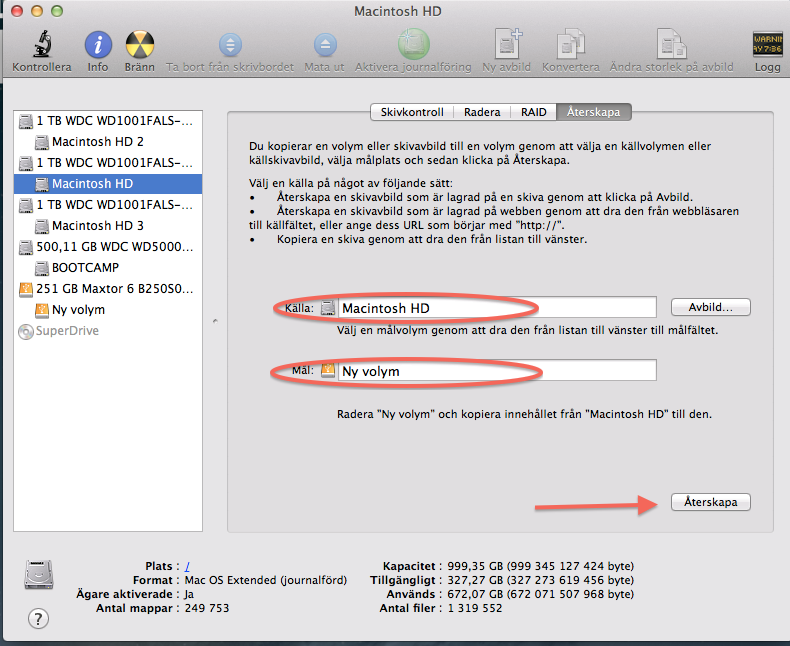Click the Mata ut eject icon
Screen dimensions: 790x646
click(325, 45)
